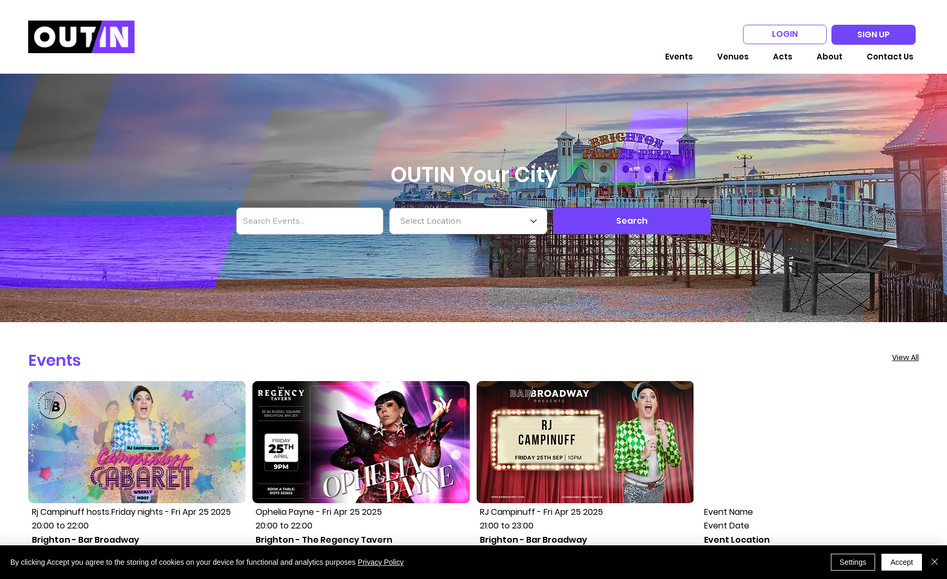Click the LOGIN button
947x579 pixels.
[x=785, y=34]
